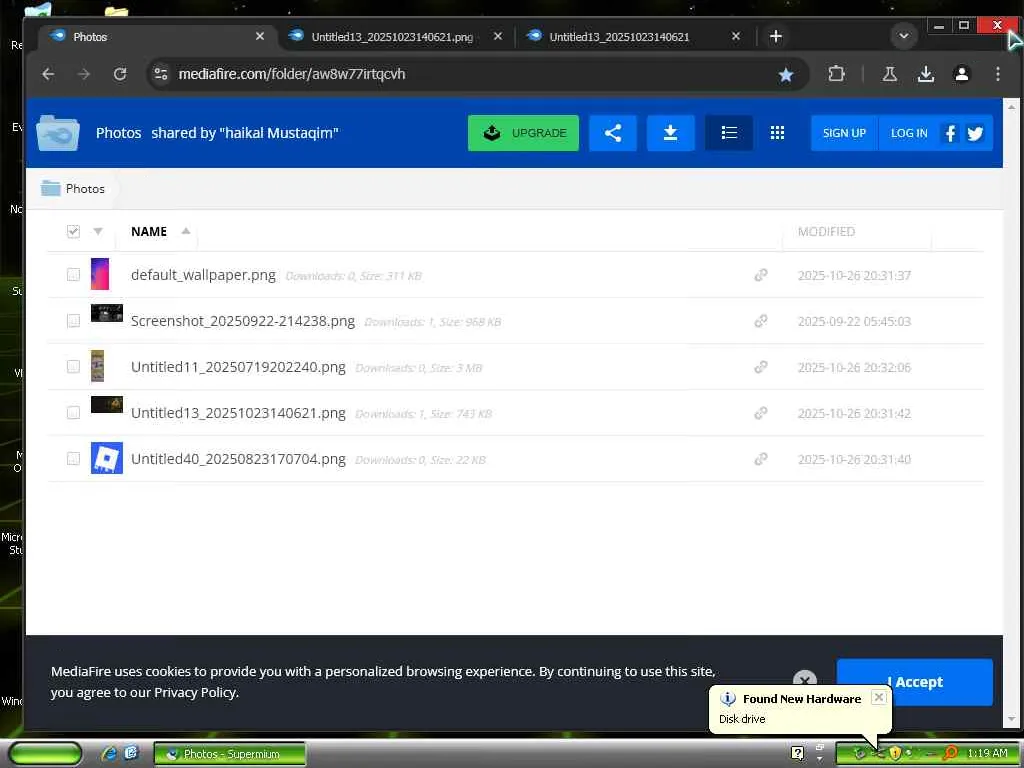Click the bookmark star icon
This screenshot has width=1024, height=768.
786,75
